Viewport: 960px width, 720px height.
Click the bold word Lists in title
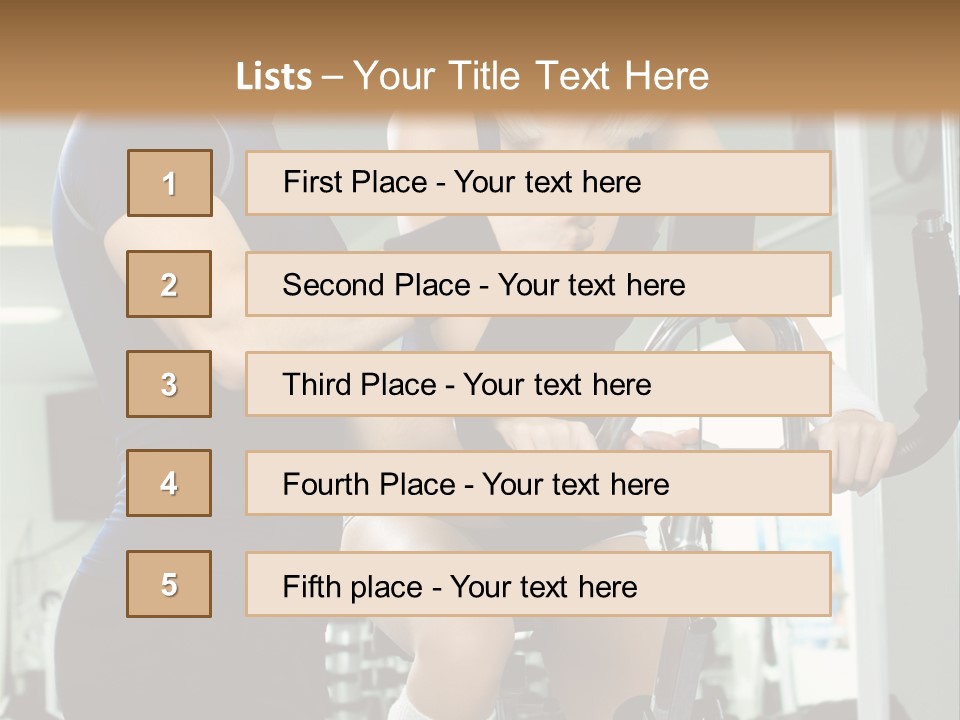tap(273, 76)
